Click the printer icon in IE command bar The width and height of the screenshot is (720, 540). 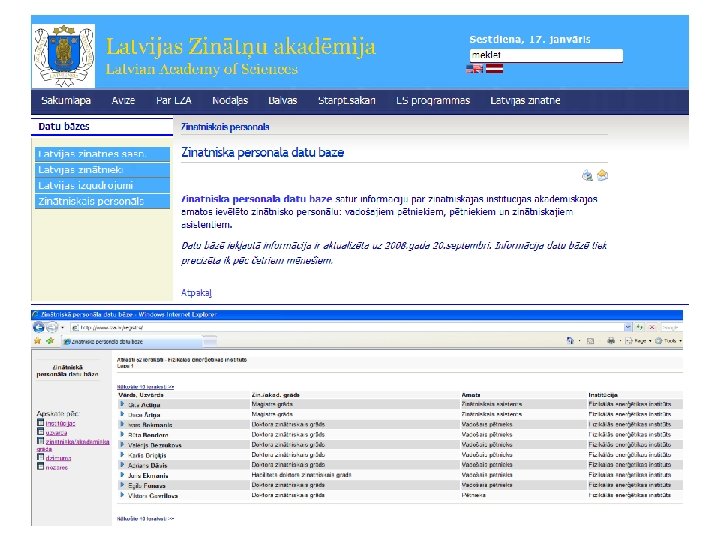click(611, 341)
